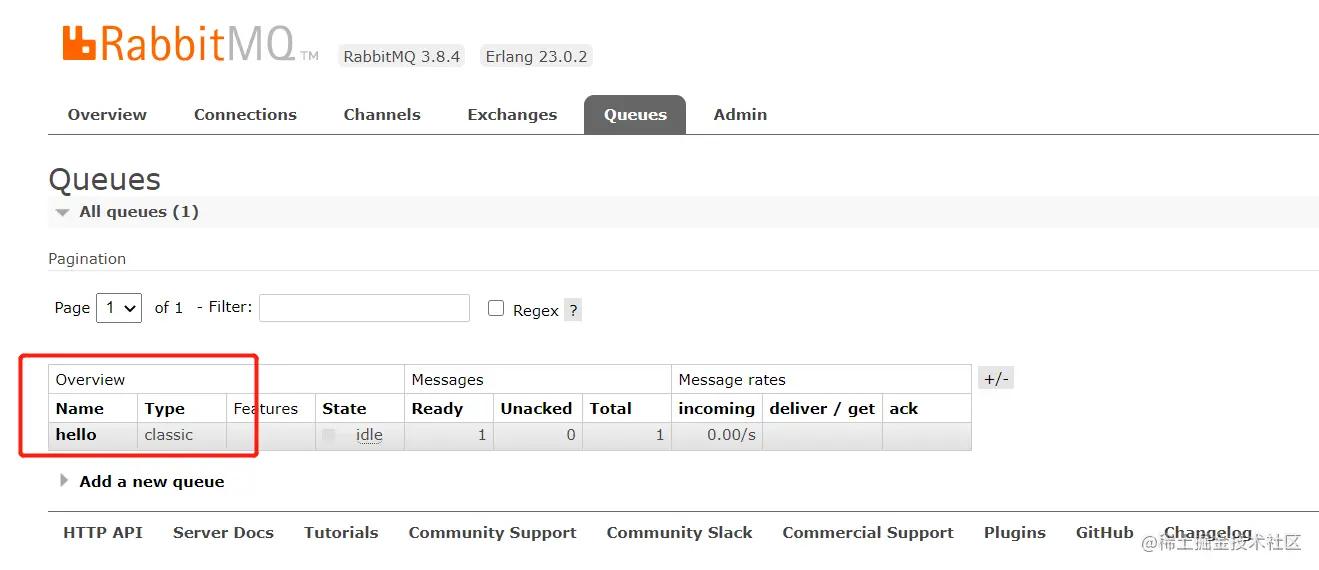Sort by the Ready column header
Screen dimensions: 1319x570
tap(437, 408)
